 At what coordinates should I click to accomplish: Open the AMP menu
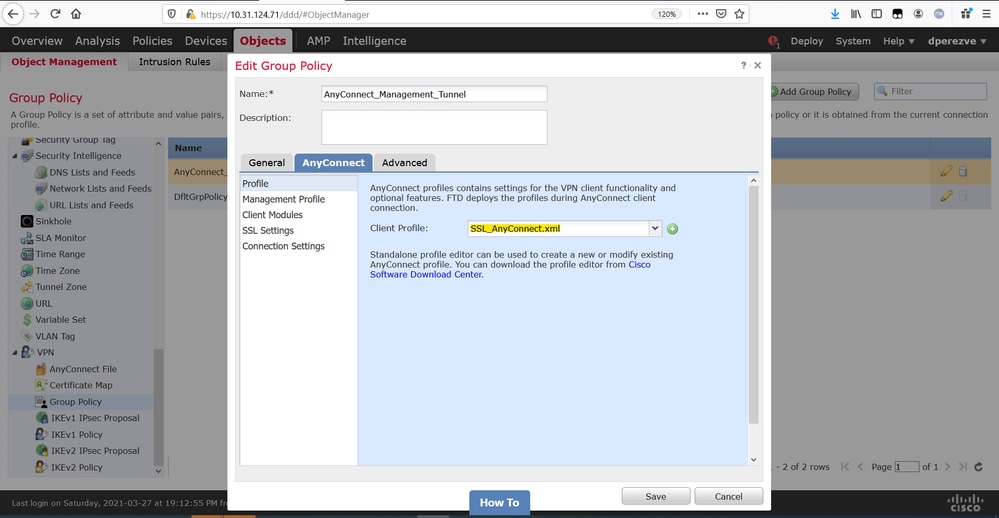[319, 41]
